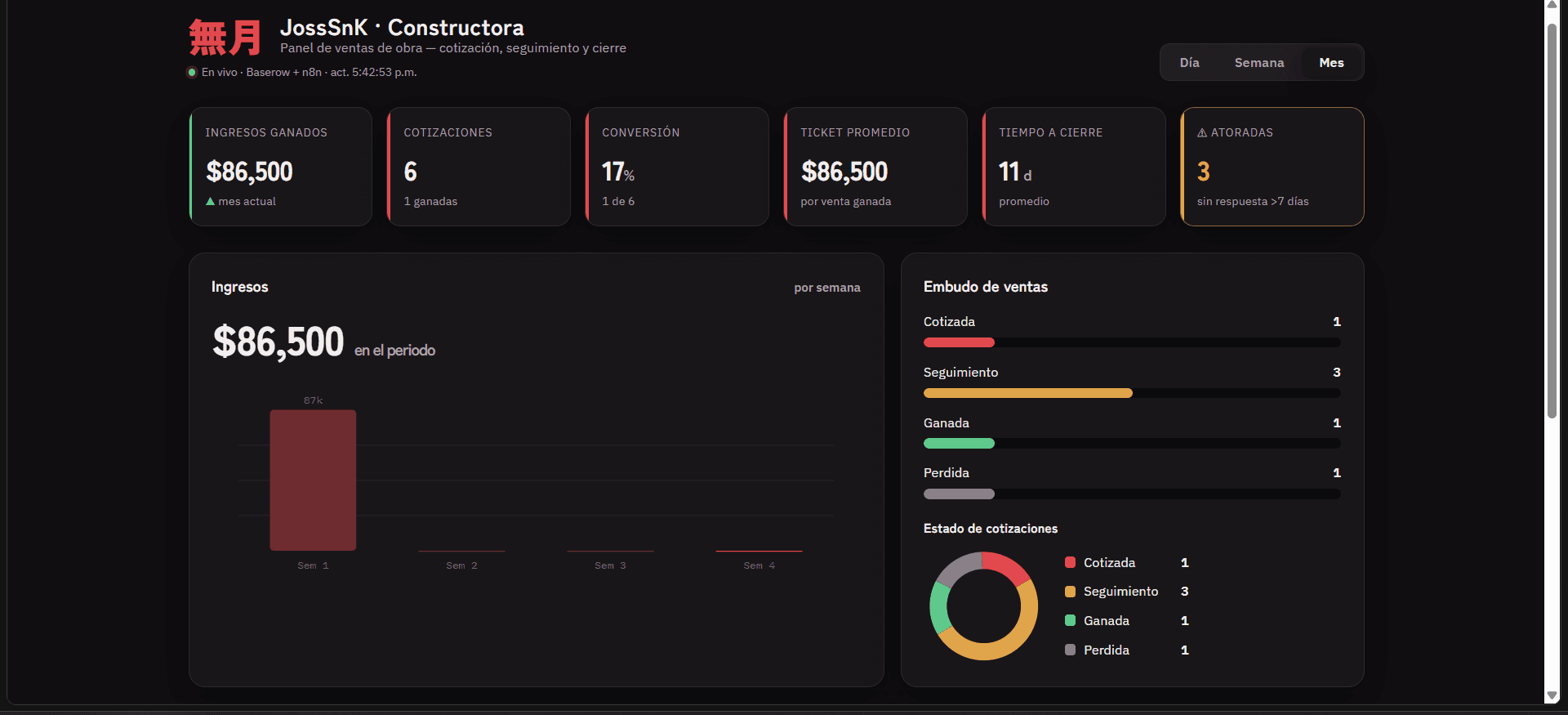Screen dimensions: 1568x715
Task: Click the "Sem 1" axis label
Action: pos(313,565)
